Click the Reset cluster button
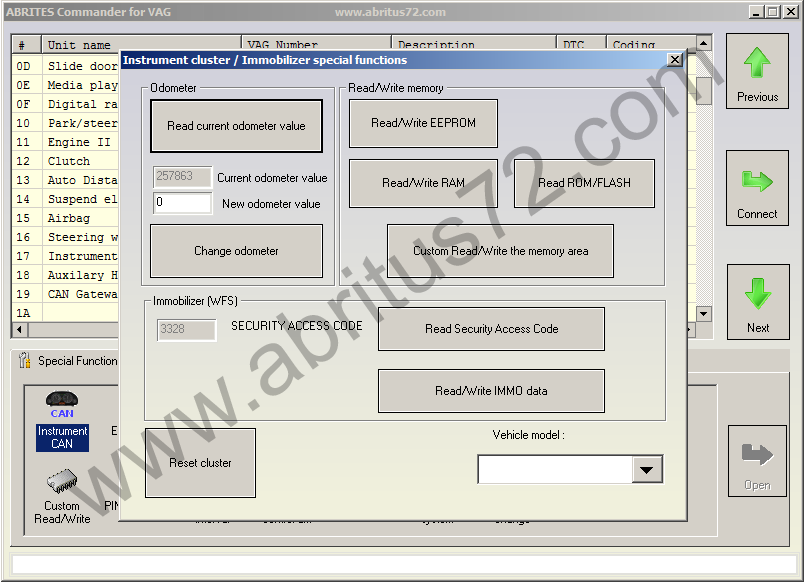The image size is (806, 582). tap(200, 463)
